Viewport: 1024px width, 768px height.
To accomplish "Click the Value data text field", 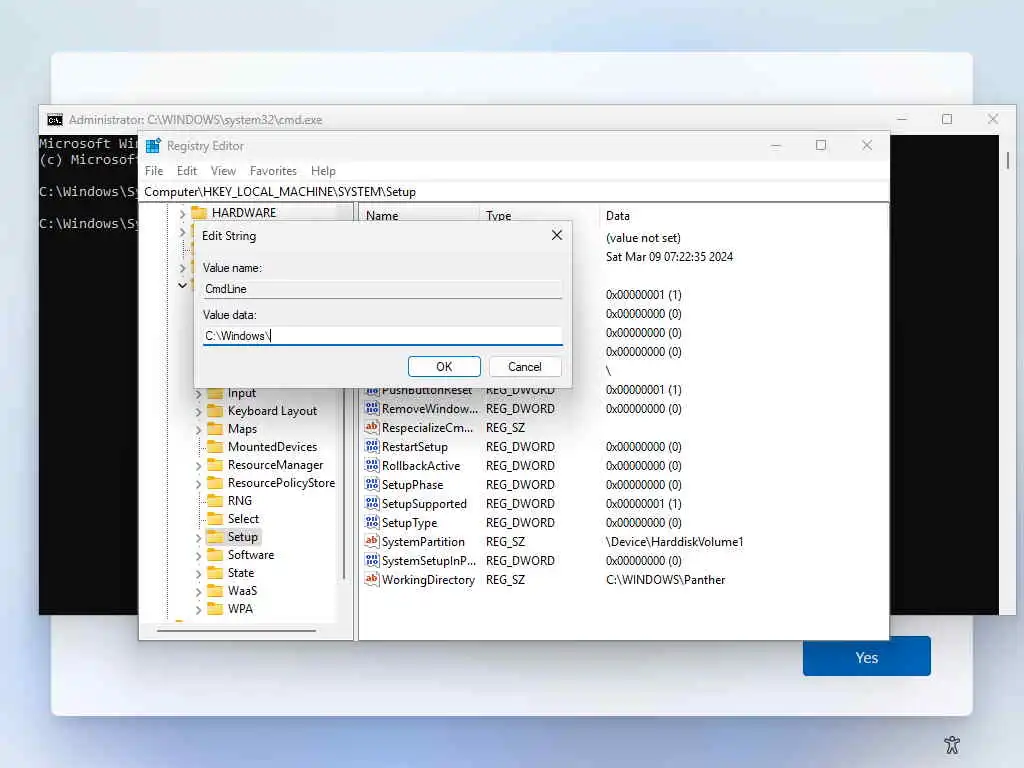I will [382, 336].
